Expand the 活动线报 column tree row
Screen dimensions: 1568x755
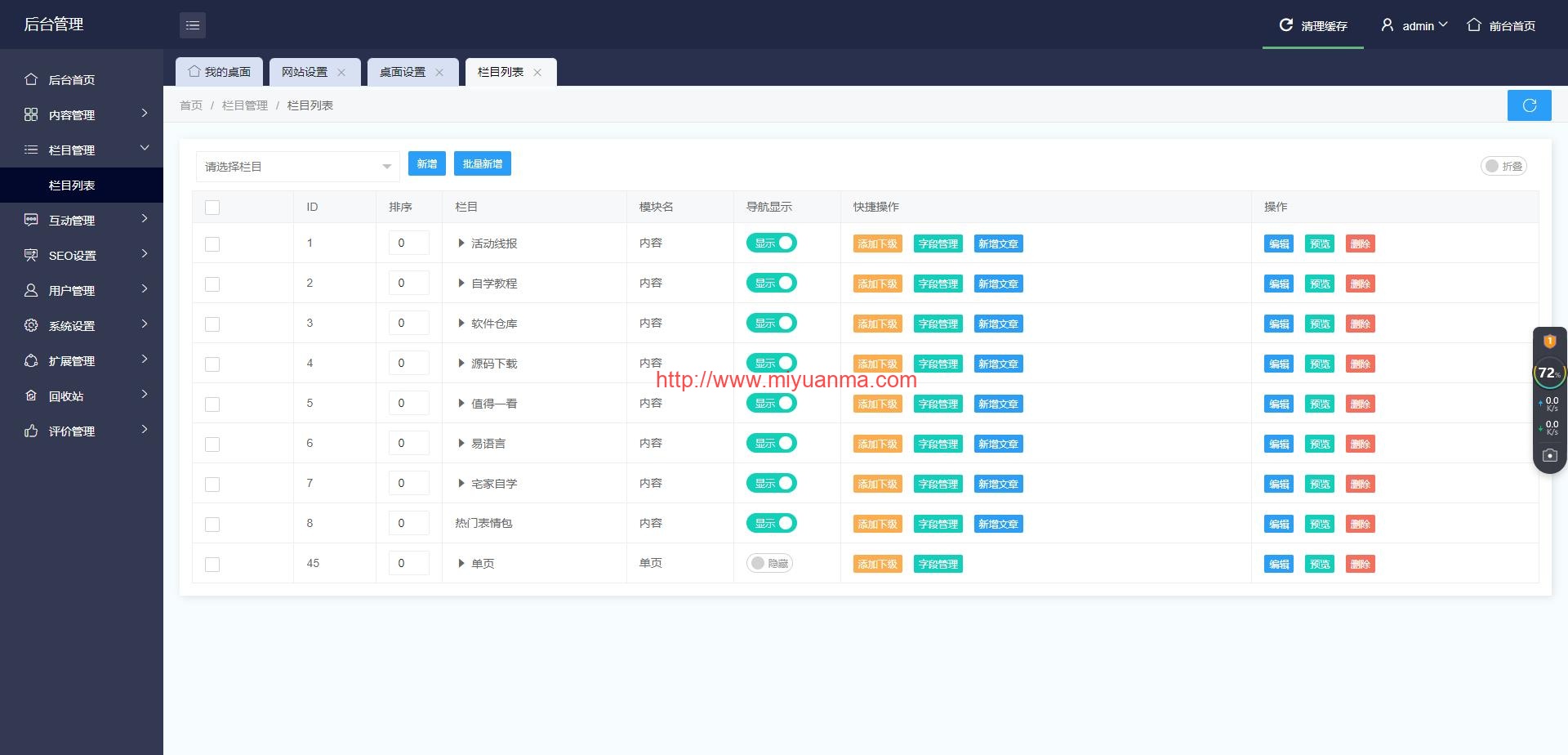click(461, 243)
